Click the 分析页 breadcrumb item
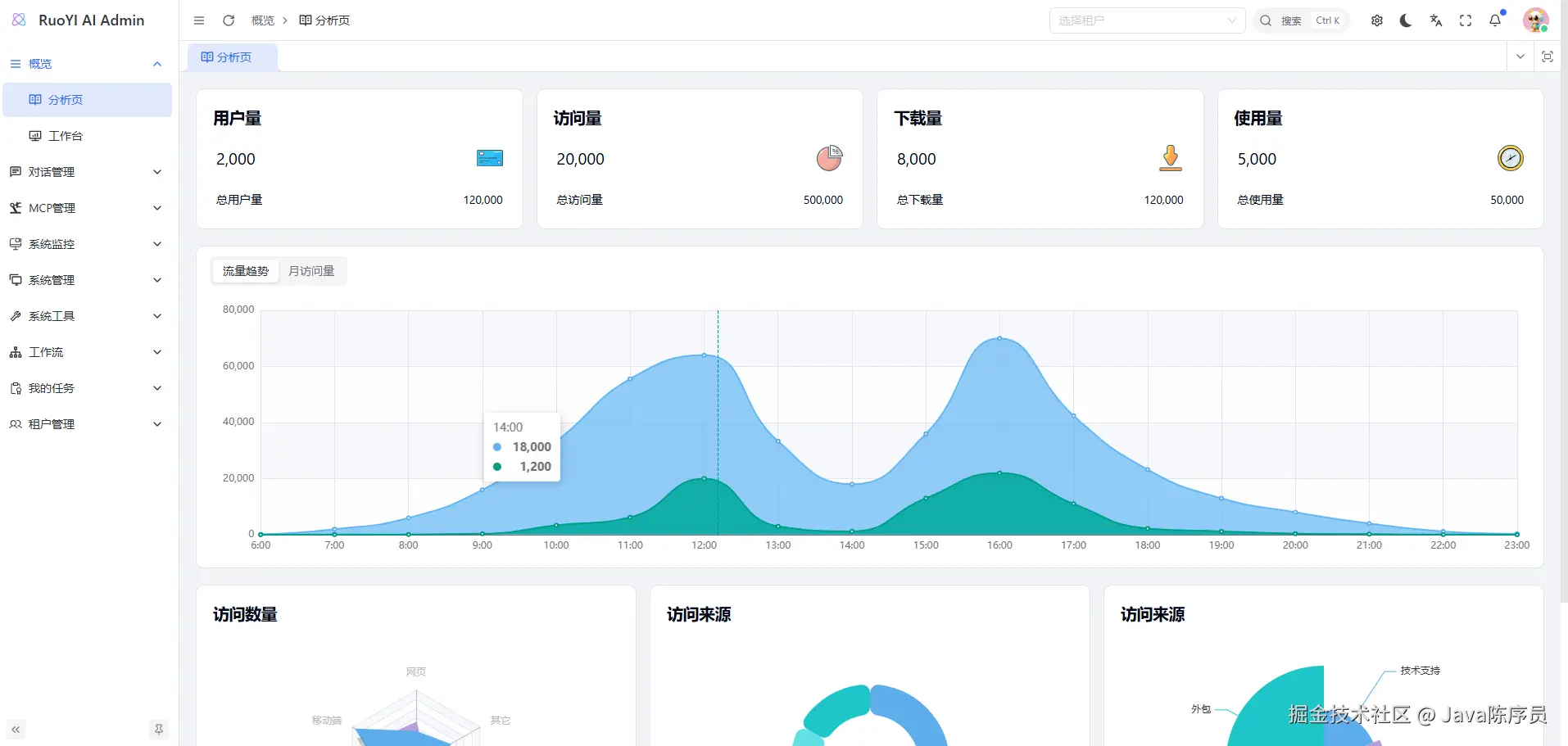 coord(324,20)
